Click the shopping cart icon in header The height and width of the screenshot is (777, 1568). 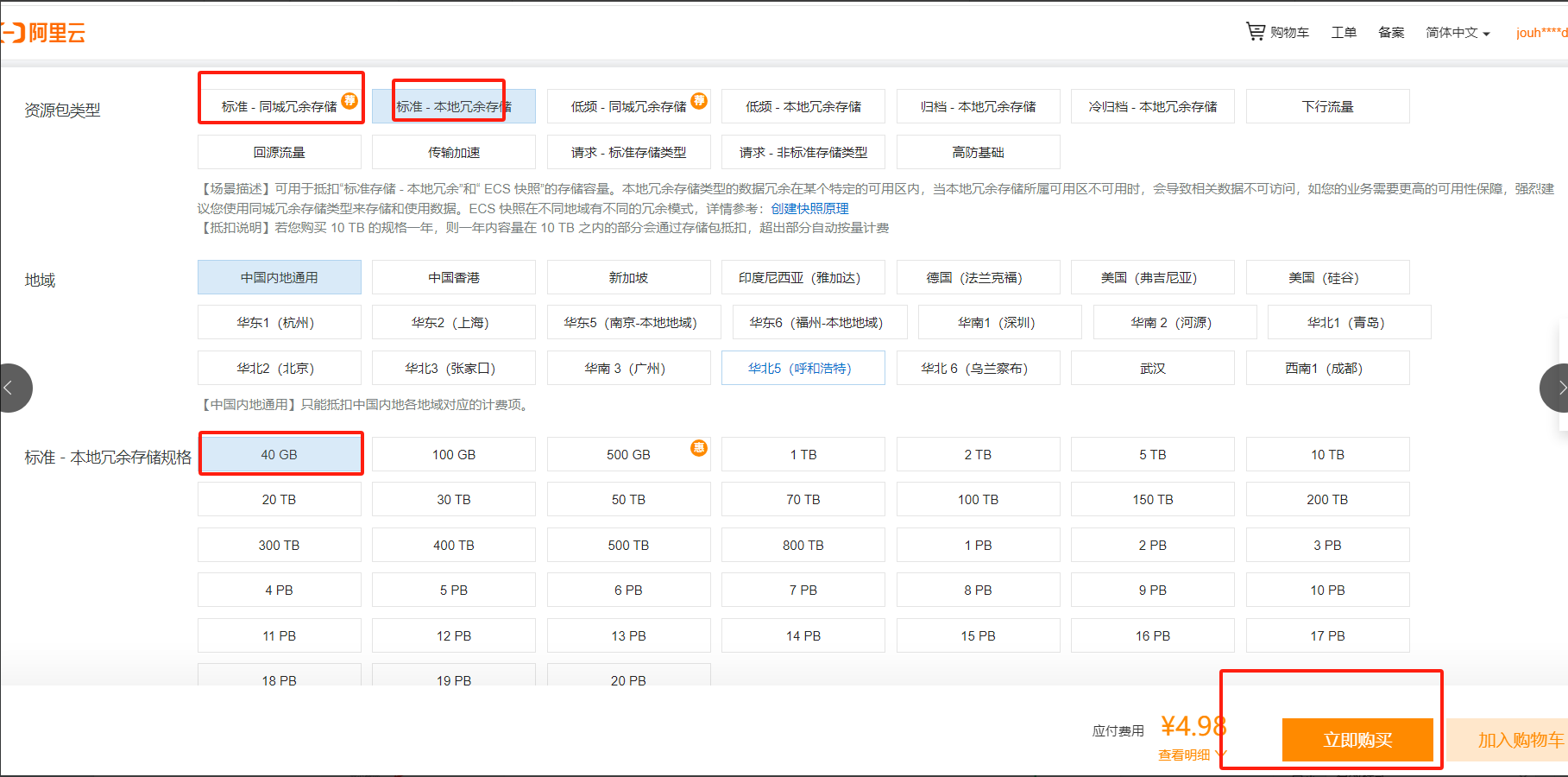pyautogui.click(x=1255, y=32)
